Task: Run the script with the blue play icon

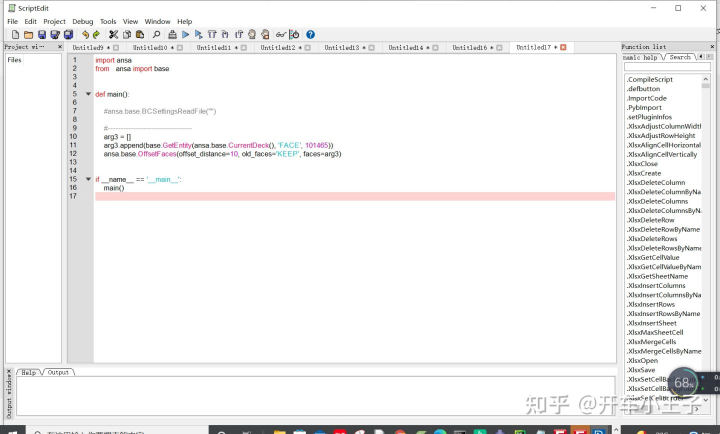Action: (186, 34)
